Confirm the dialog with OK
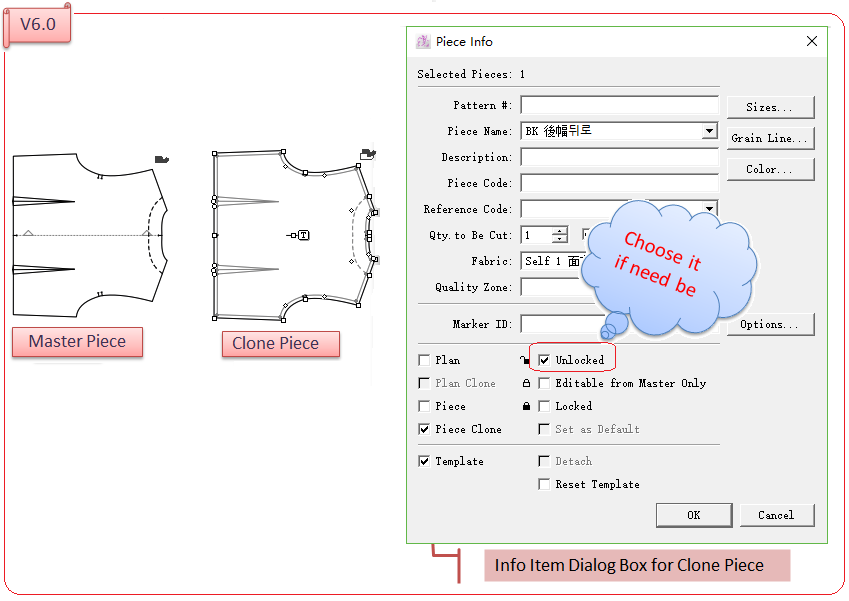 (693, 515)
